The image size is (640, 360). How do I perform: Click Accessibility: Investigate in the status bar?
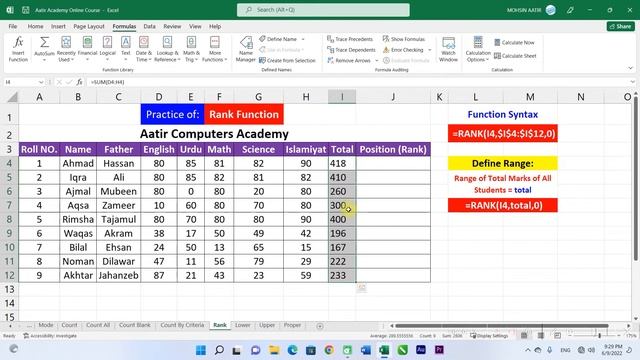point(50,336)
